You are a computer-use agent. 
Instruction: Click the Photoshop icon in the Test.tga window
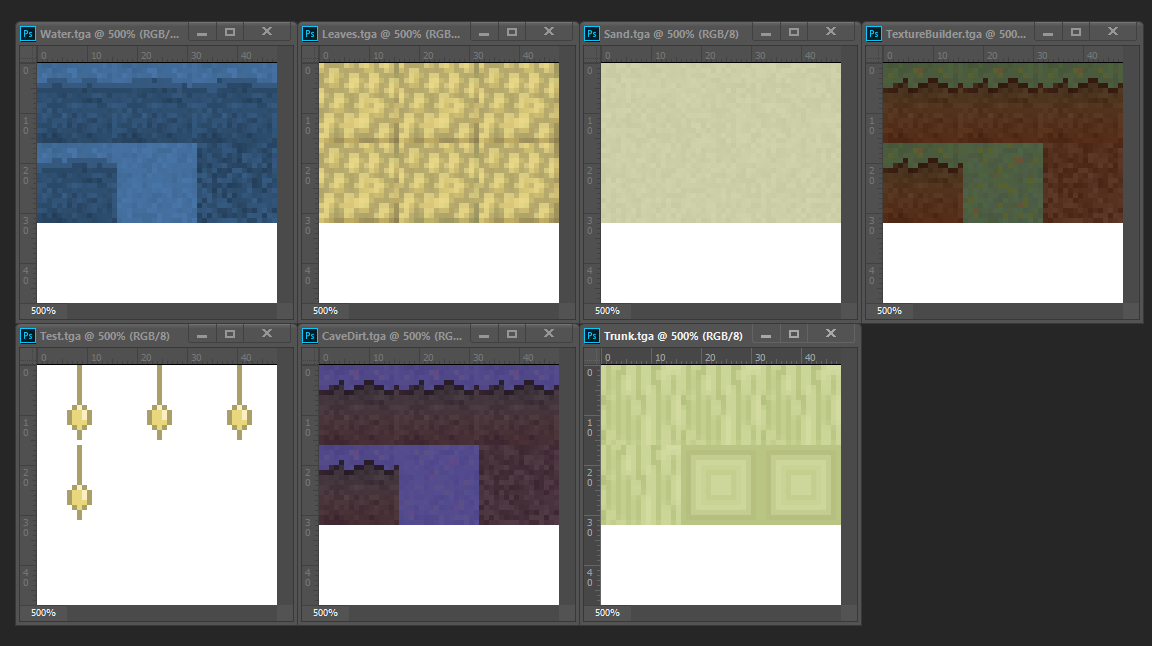28,336
